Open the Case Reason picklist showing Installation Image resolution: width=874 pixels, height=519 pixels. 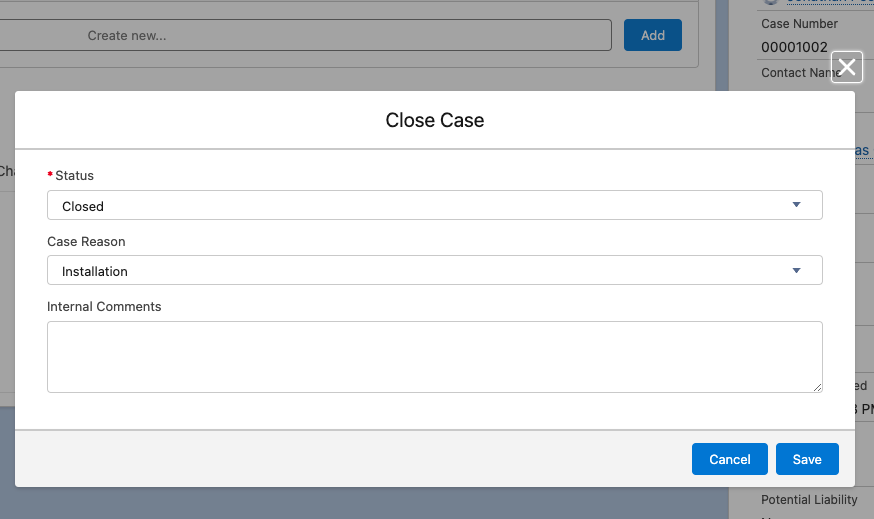(435, 270)
